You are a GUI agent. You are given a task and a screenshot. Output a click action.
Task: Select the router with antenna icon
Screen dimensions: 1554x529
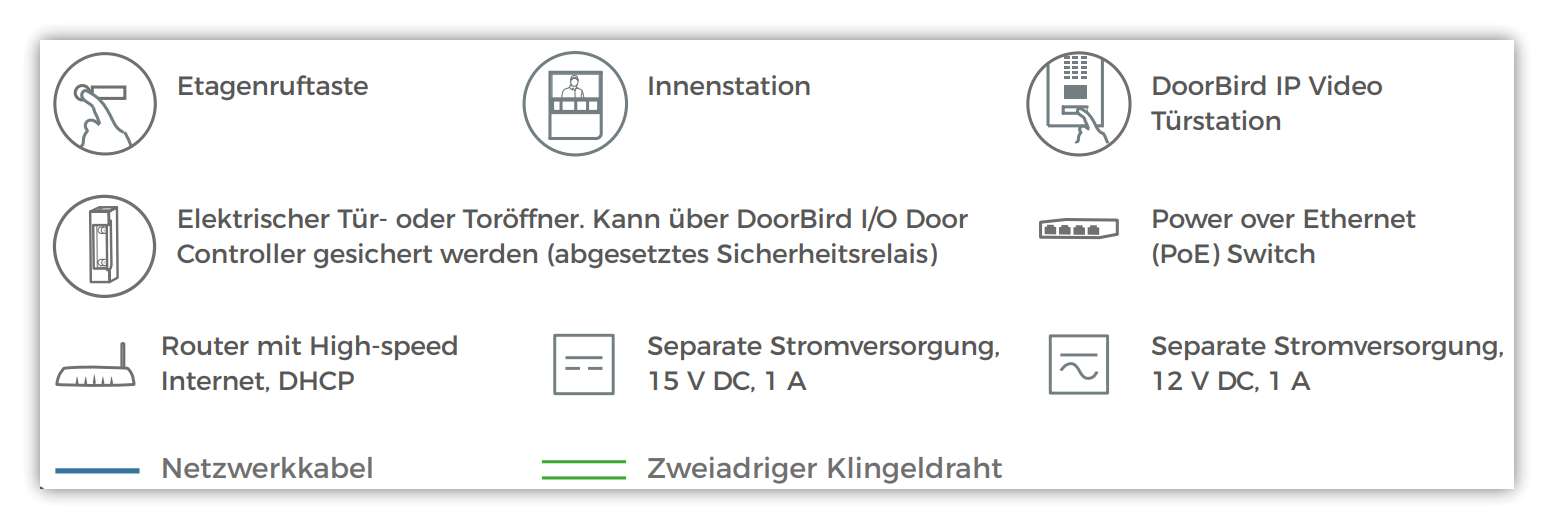pyautogui.click(x=95, y=366)
